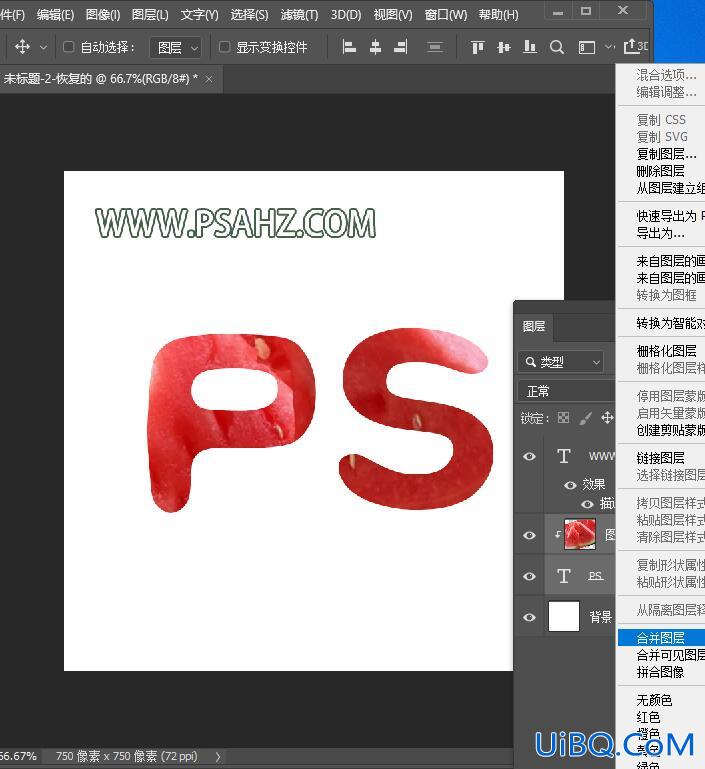The height and width of the screenshot is (769, 705).
Task: Click the PS text layer T icon
Action: click(x=564, y=576)
